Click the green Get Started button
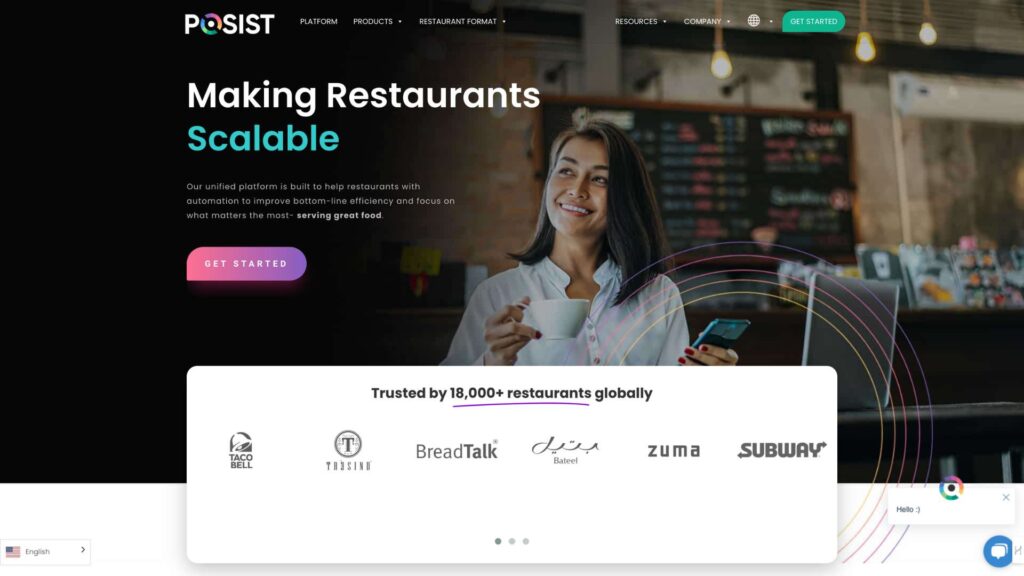The width and height of the screenshot is (1024, 576). [x=814, y=22]
